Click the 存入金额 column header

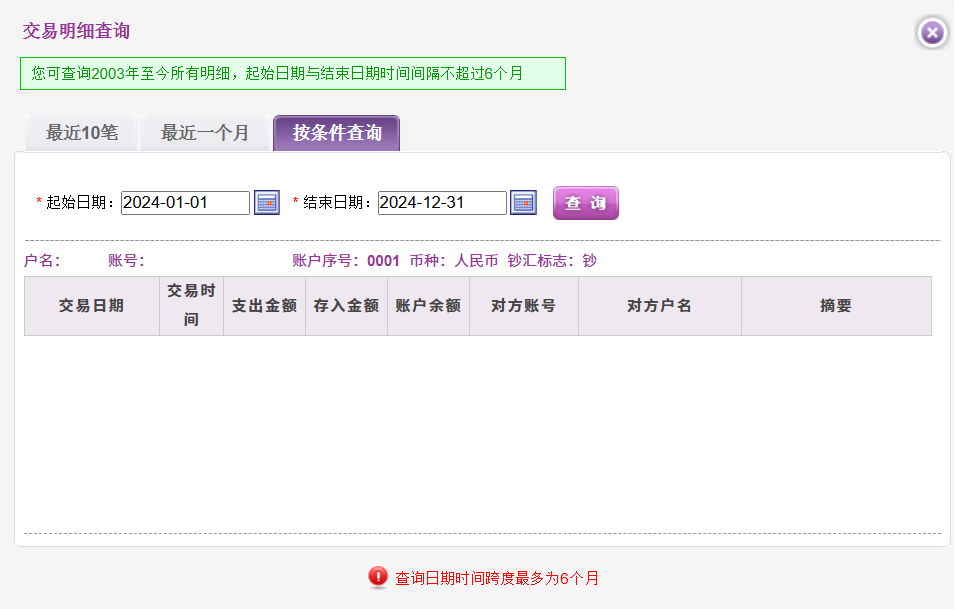[x=346, y=306]
